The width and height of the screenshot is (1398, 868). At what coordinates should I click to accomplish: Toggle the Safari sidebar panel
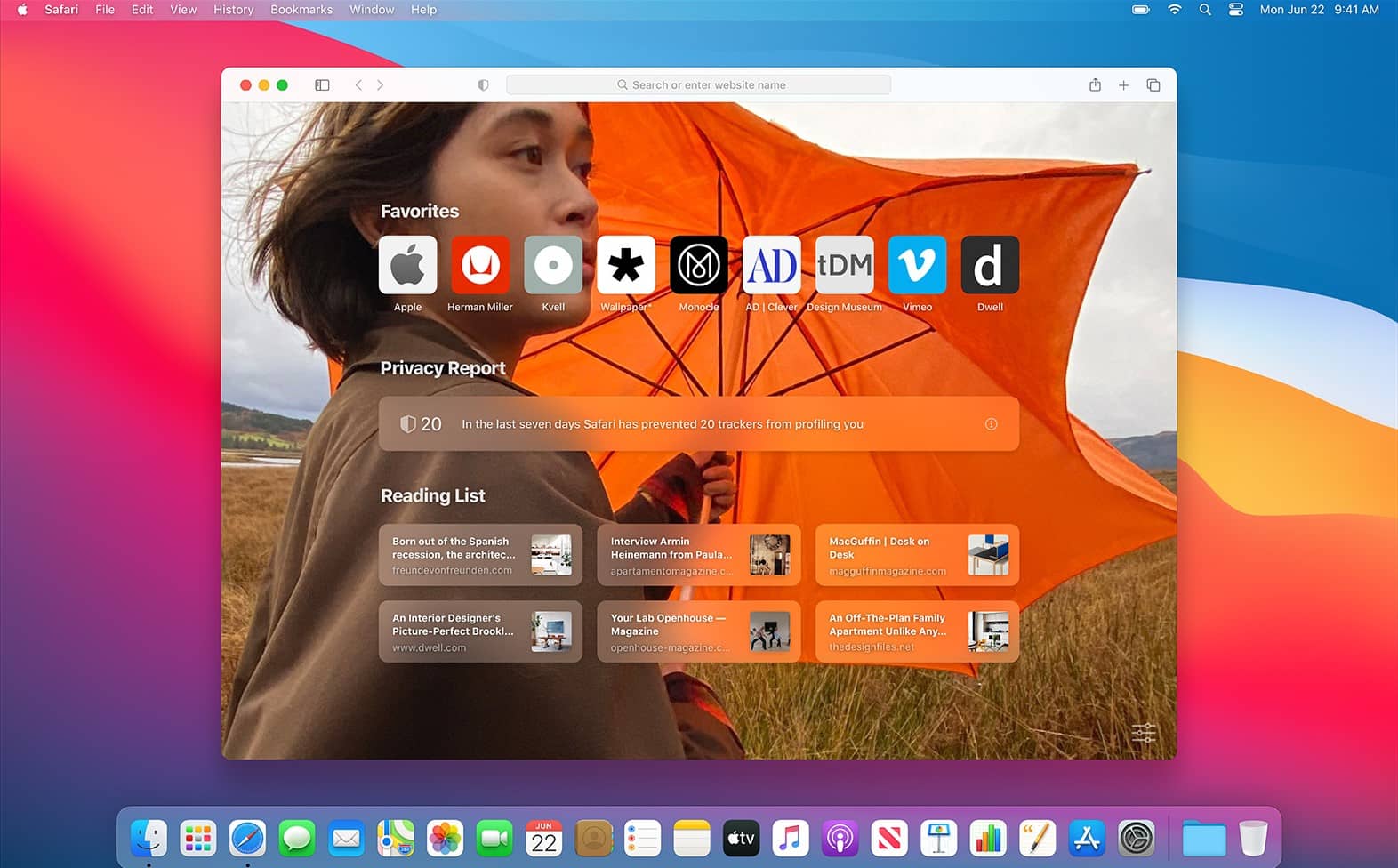point(322,85)
